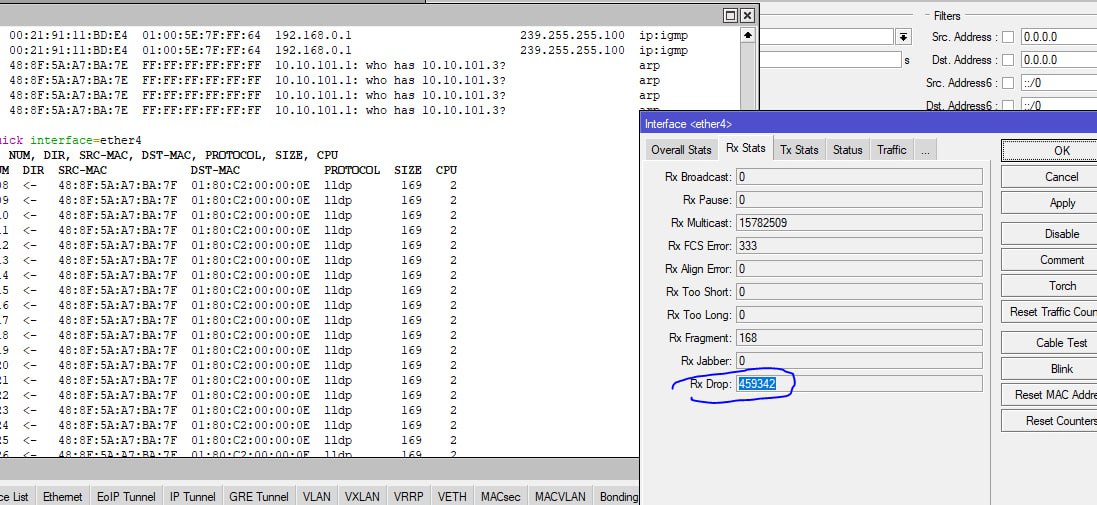Open the Traffic tab
This screenshot has height=505, width=1097.
coord(891,150)
